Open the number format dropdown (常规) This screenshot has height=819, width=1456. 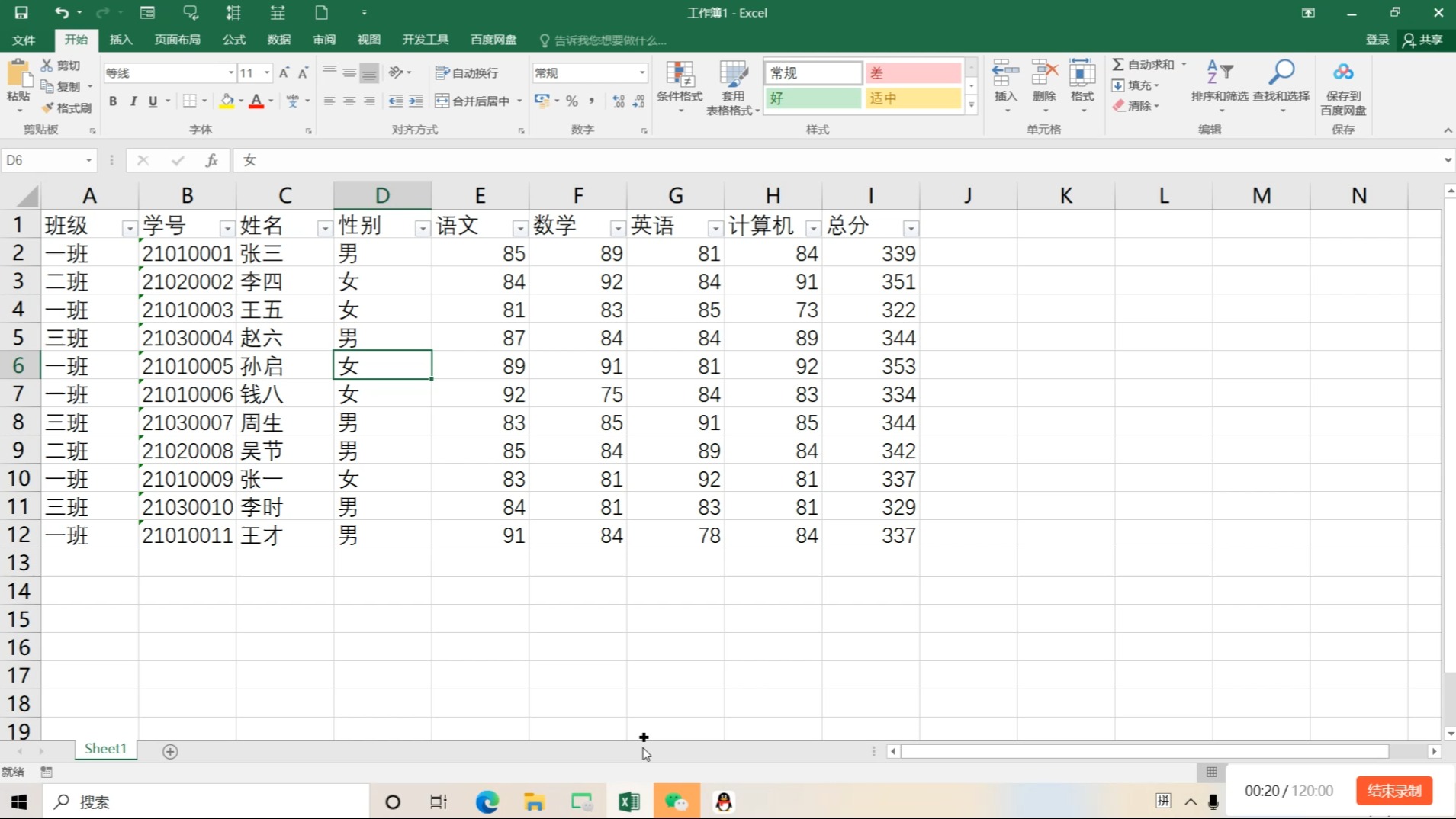[641, 72]
